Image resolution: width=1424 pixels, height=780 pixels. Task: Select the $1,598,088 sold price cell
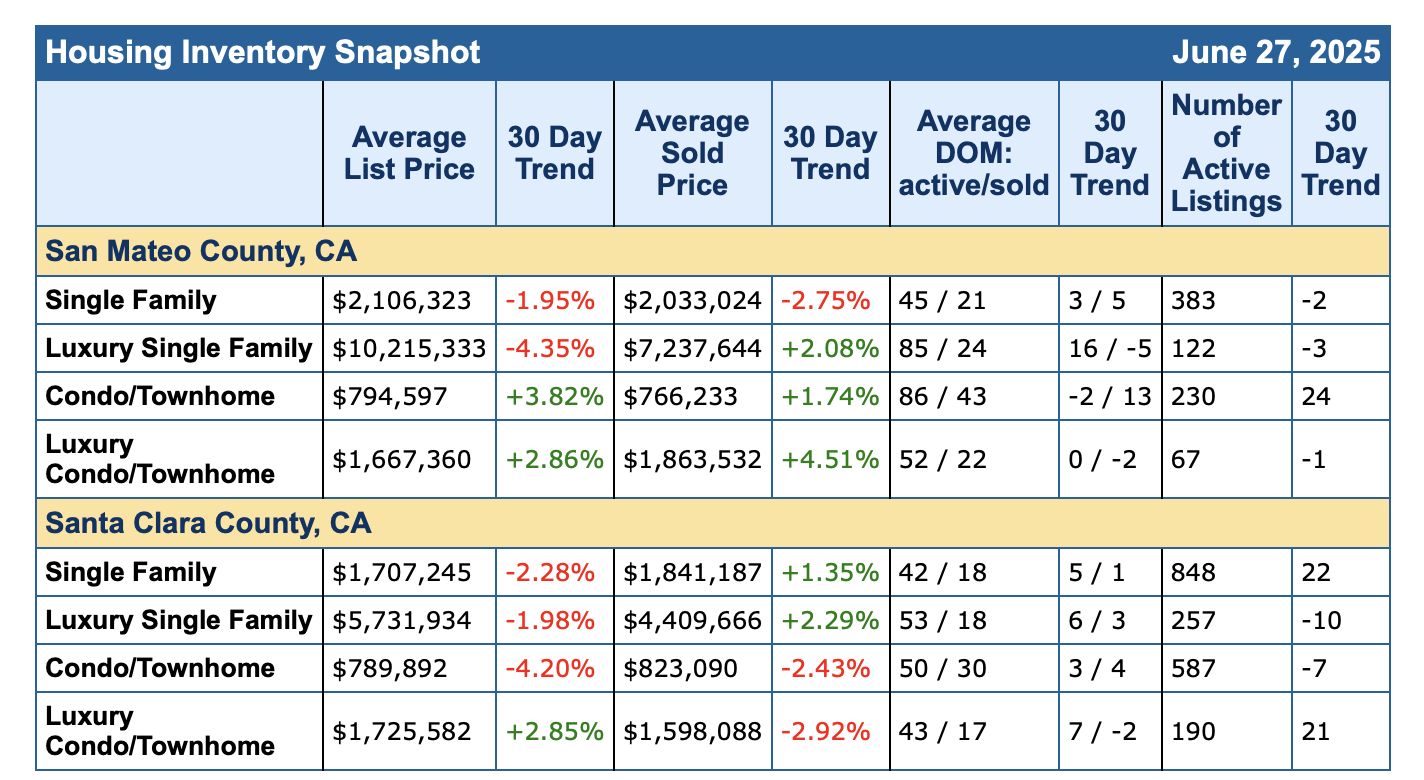pyautogui.click(x=692, y=732)
